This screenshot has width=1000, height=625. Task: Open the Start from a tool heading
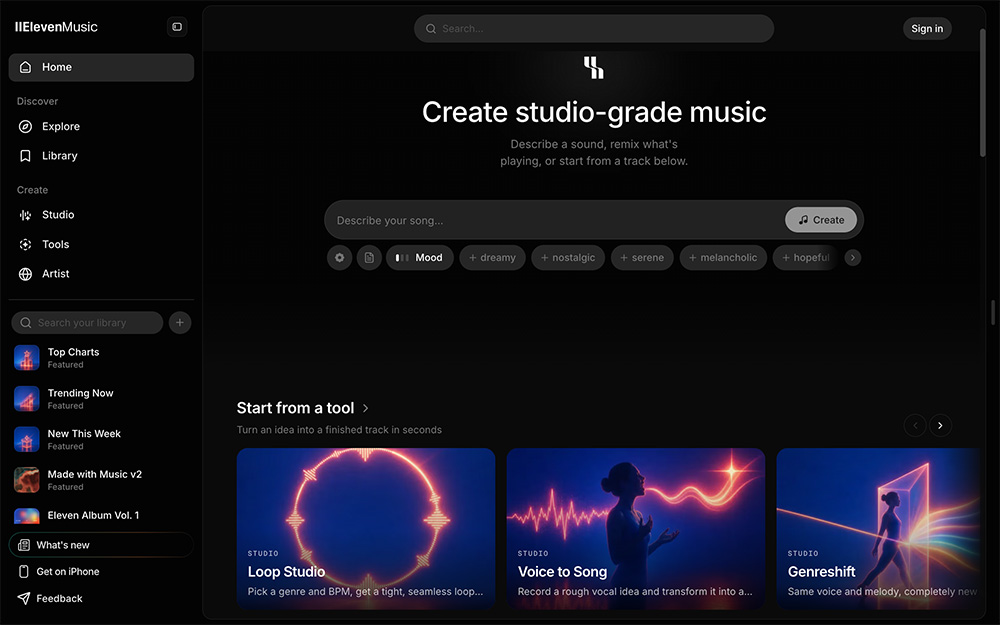point(295,408)
